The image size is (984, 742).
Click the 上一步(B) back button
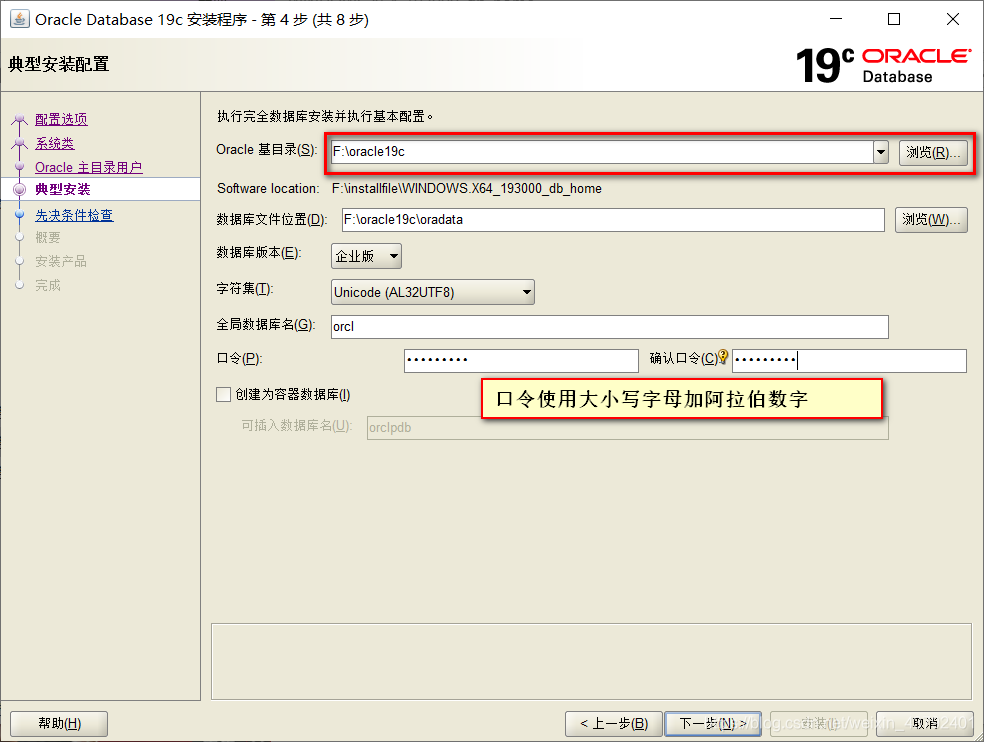[614, 724]
